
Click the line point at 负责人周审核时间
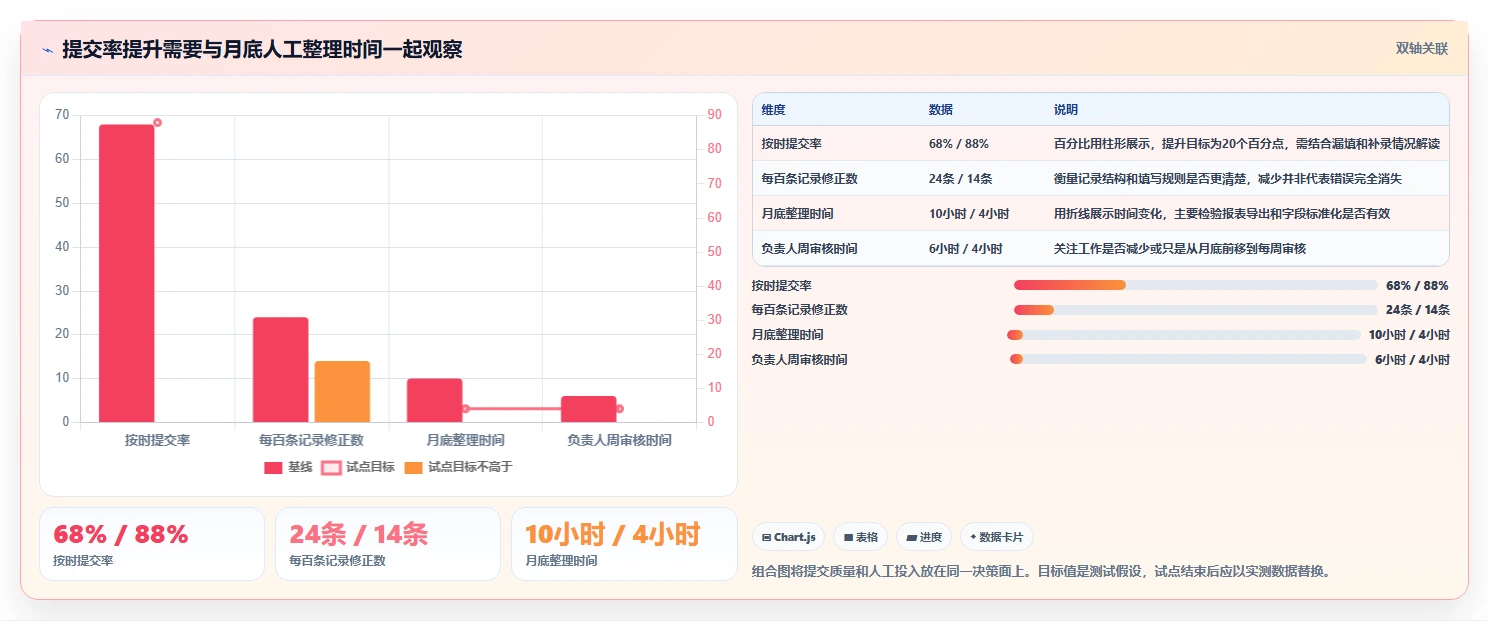(x=619, y=408)
